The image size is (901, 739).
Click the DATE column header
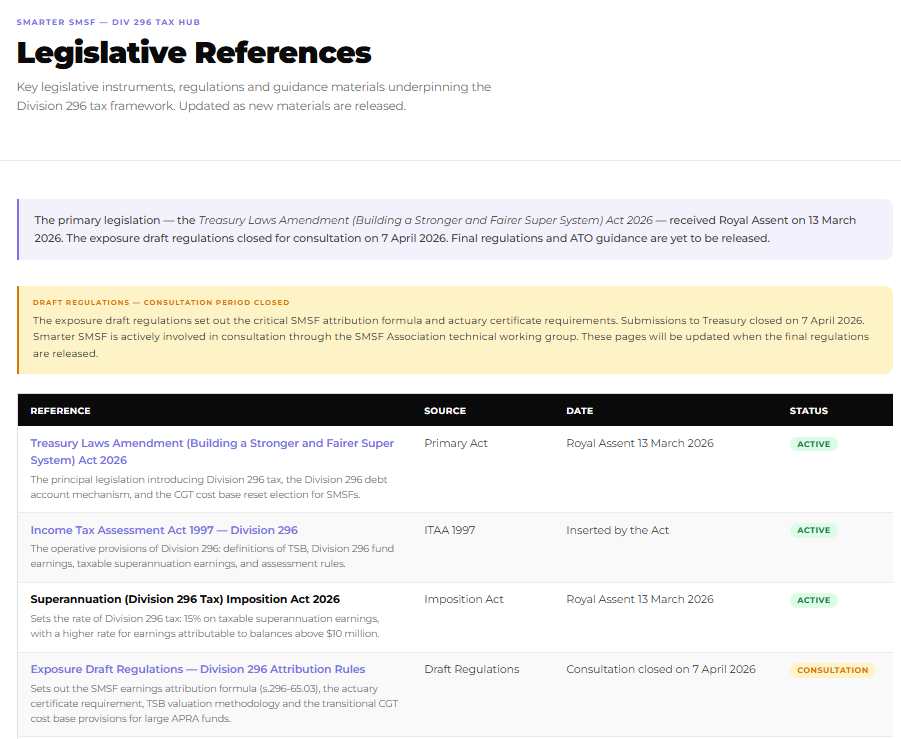click(579, 411)
